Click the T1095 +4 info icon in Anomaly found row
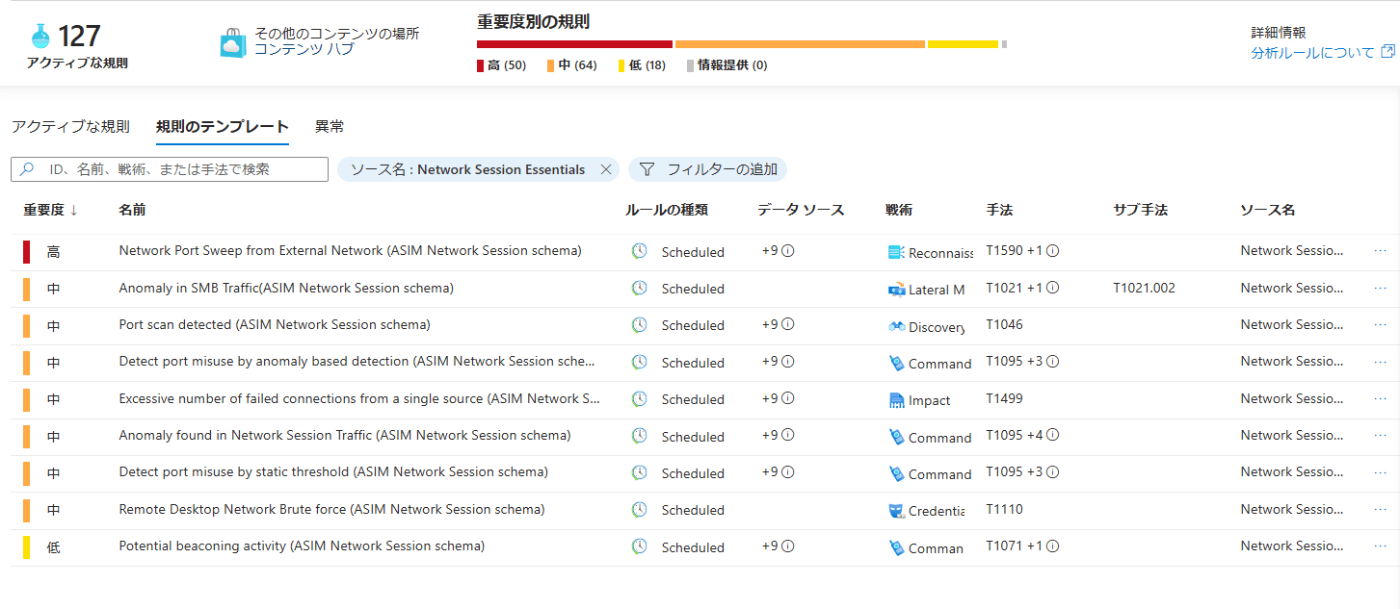The image size is (1400, 609). click(x=1052, y=436)
